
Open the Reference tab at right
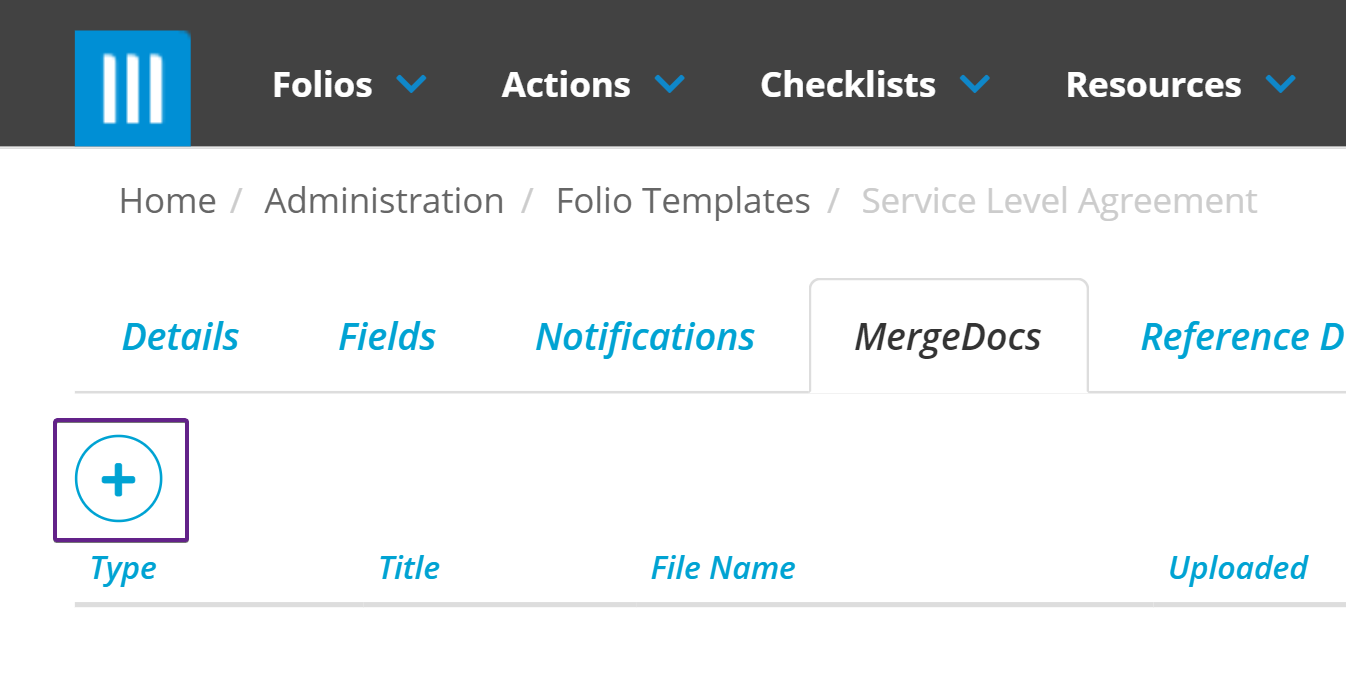pyautogui.click(x=1242, y=337)
